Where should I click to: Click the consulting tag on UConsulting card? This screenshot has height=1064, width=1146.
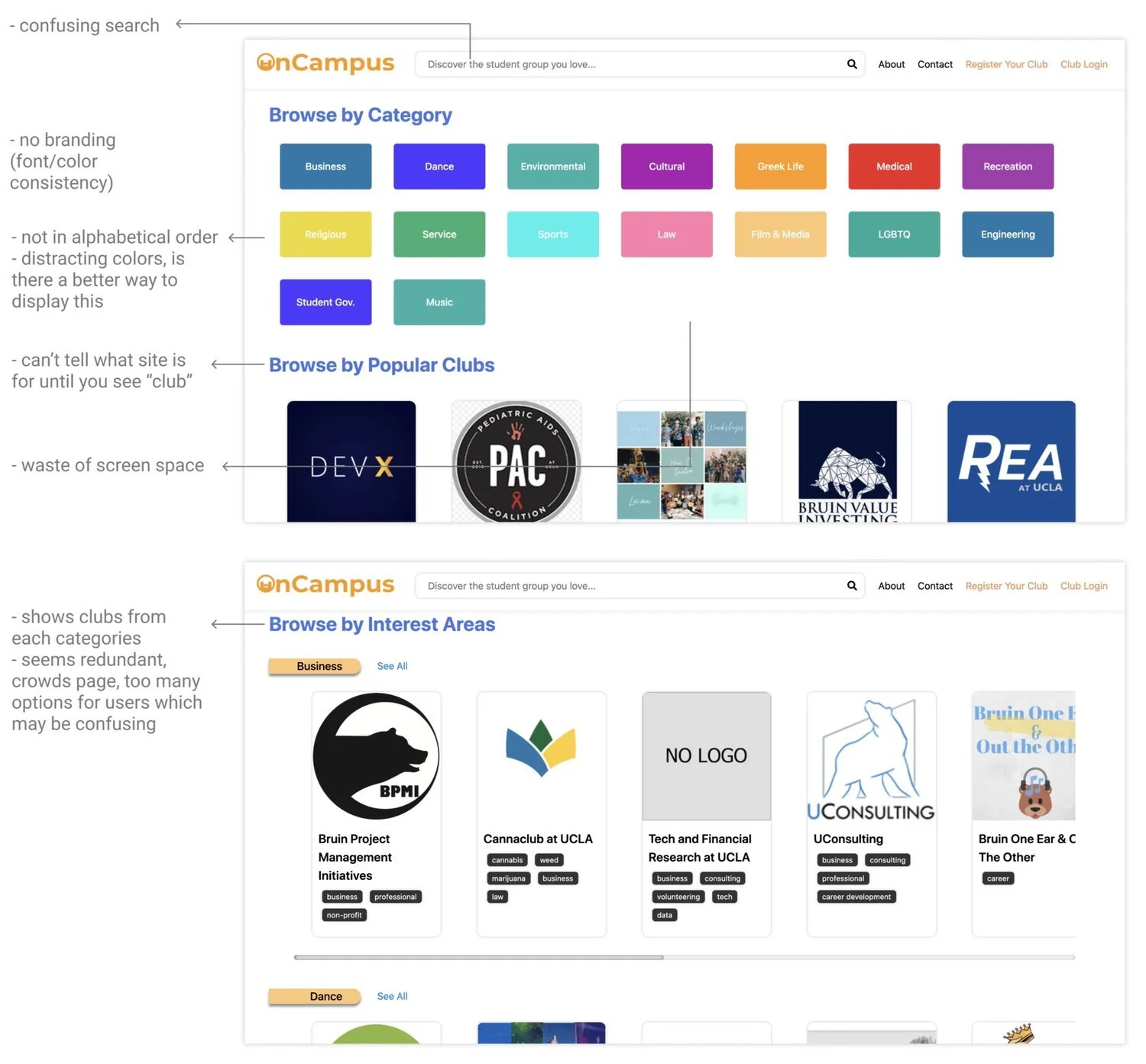tap(888, 860)
